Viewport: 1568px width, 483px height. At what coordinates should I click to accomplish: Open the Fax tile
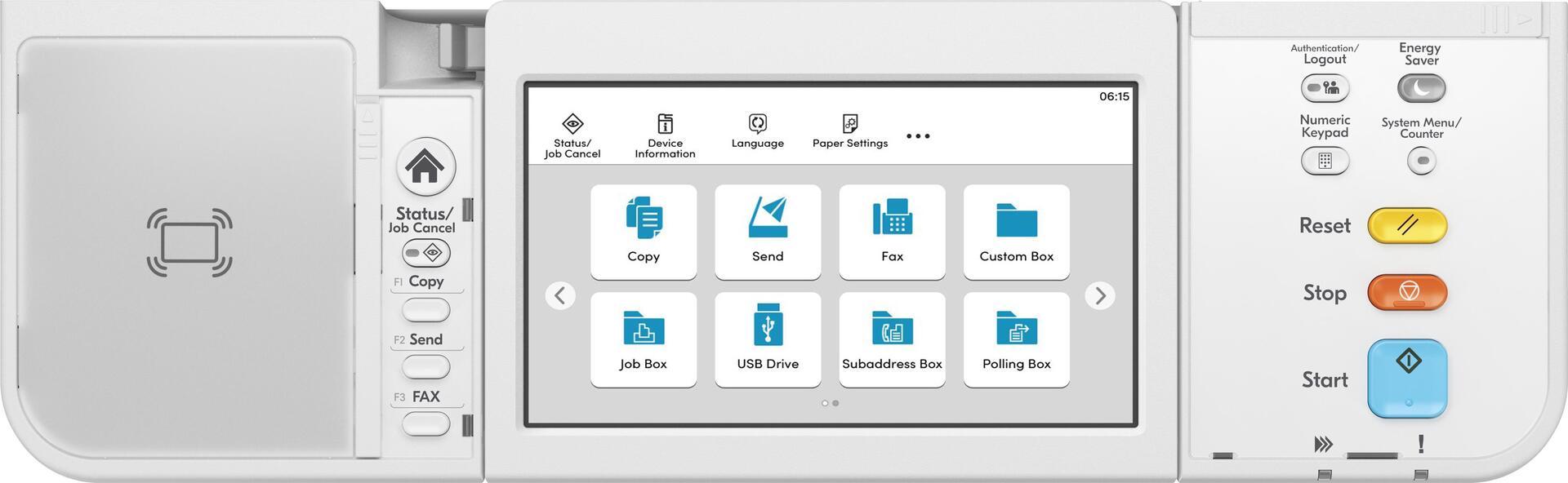pyautogui.click(x=892, y=232)
